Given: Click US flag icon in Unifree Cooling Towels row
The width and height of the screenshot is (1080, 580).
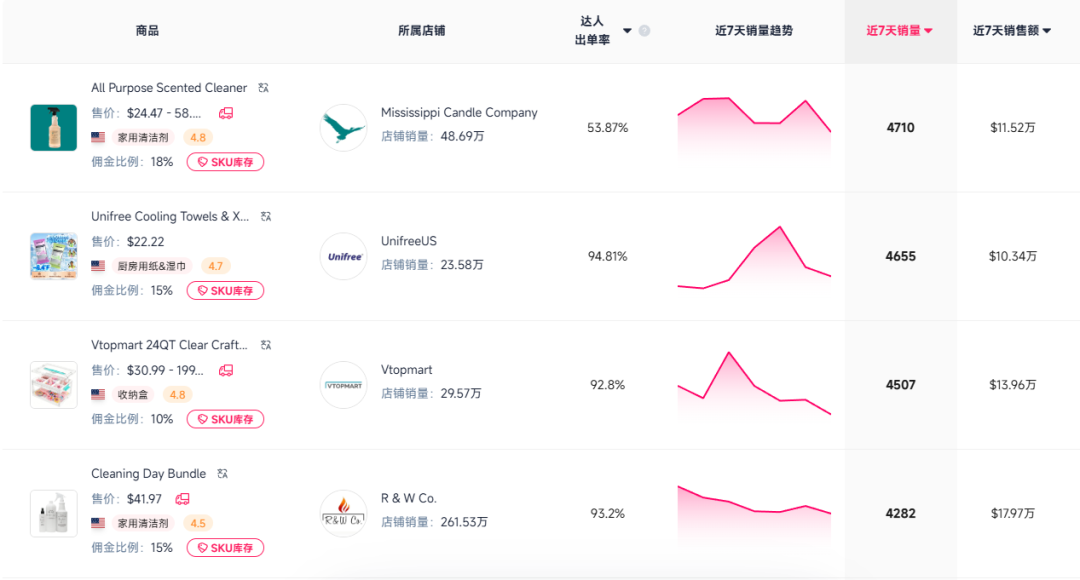Looking at the screenshot, I should [x=98, y=266].
